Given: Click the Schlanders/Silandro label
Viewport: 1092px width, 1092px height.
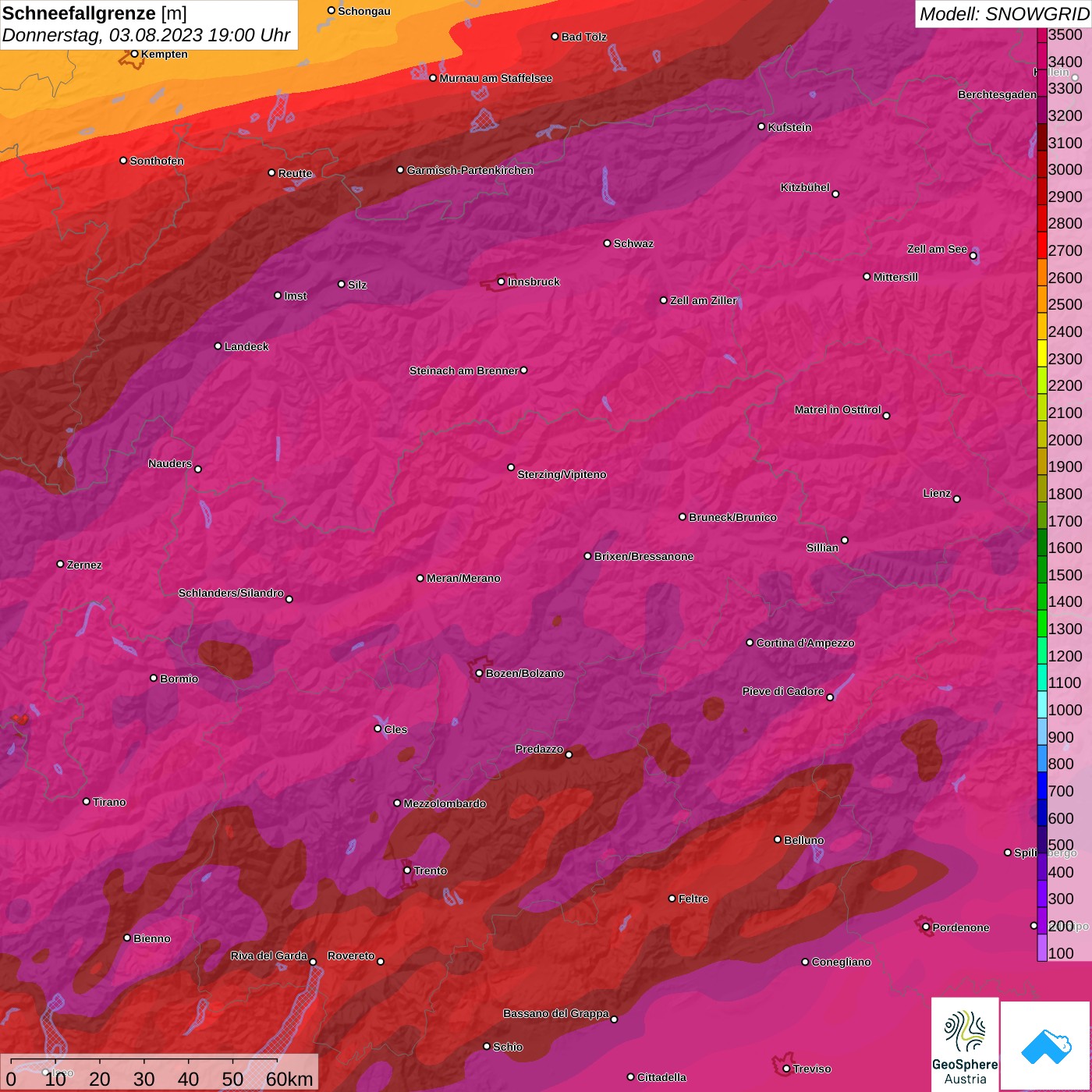Looking at the screenshot, I should pos(231,593).
